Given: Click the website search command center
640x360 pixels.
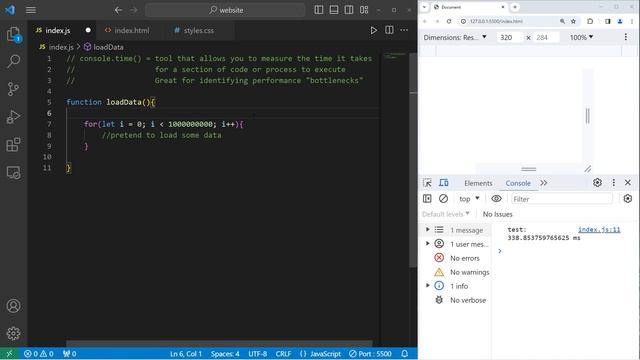Looking at the screenshot, I should click(x=225, y=10).
